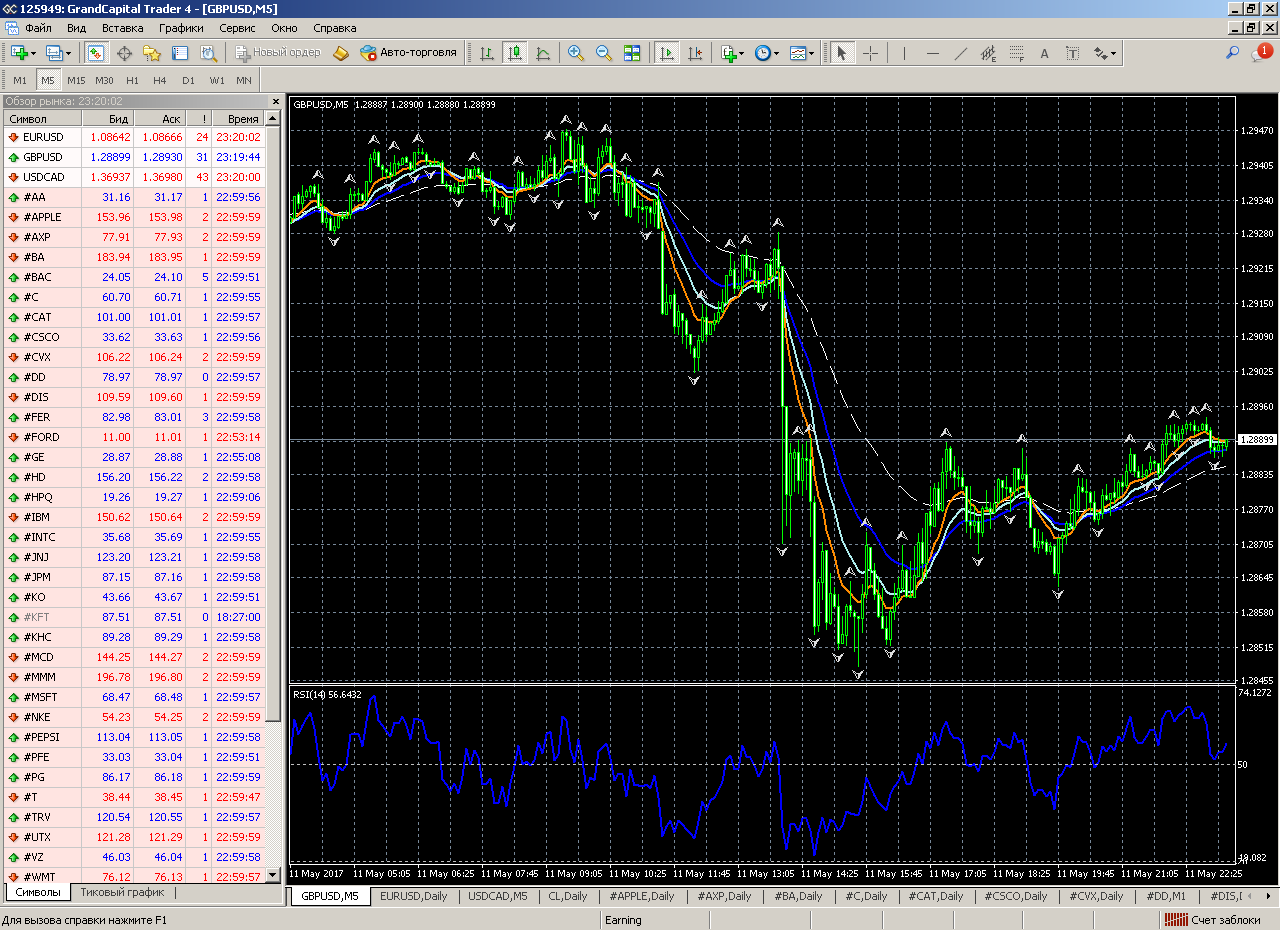Click the Market Watch vertical scrollbar thumb

274,423
